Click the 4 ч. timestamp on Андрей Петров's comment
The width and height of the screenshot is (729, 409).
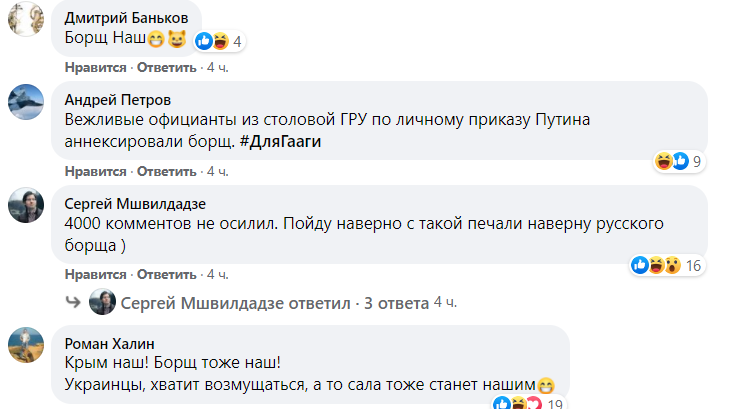[218, 171]
